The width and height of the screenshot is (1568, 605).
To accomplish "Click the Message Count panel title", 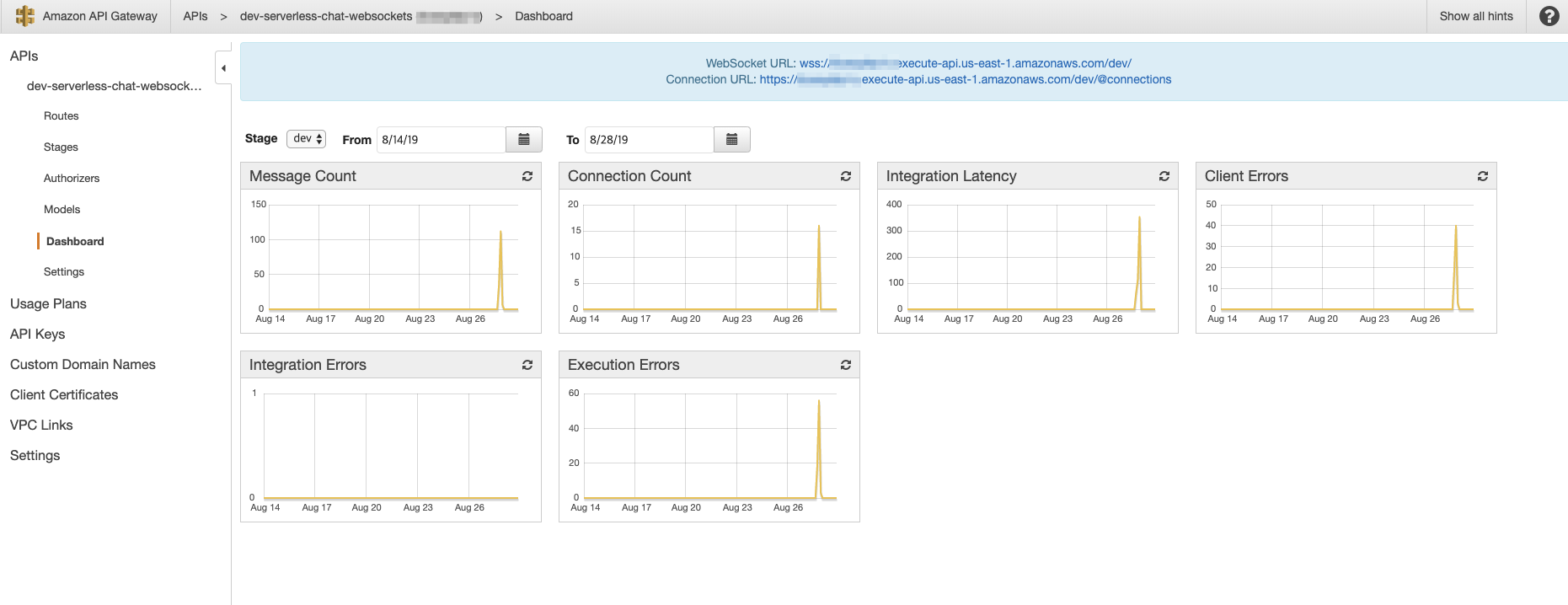I will (302, 176).
